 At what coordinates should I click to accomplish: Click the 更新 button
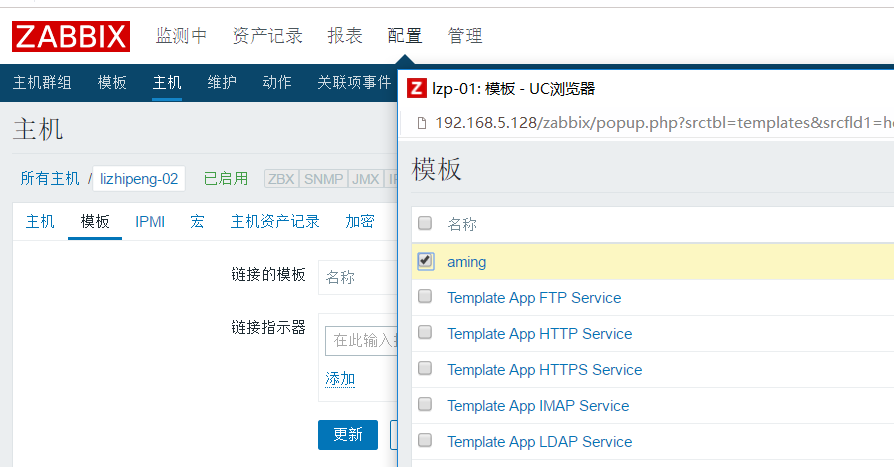348,435
